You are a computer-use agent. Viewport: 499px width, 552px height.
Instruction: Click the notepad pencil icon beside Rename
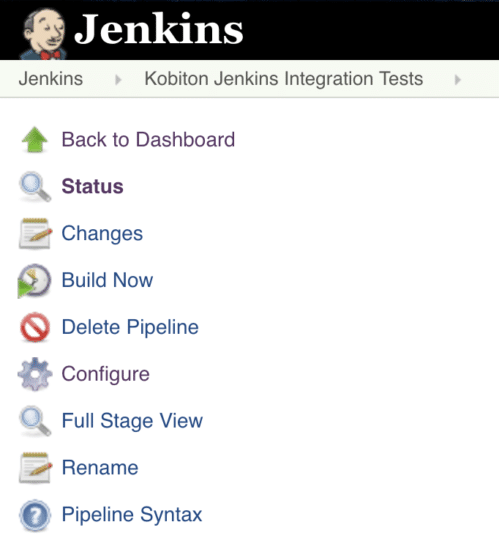tap(35, 468)
